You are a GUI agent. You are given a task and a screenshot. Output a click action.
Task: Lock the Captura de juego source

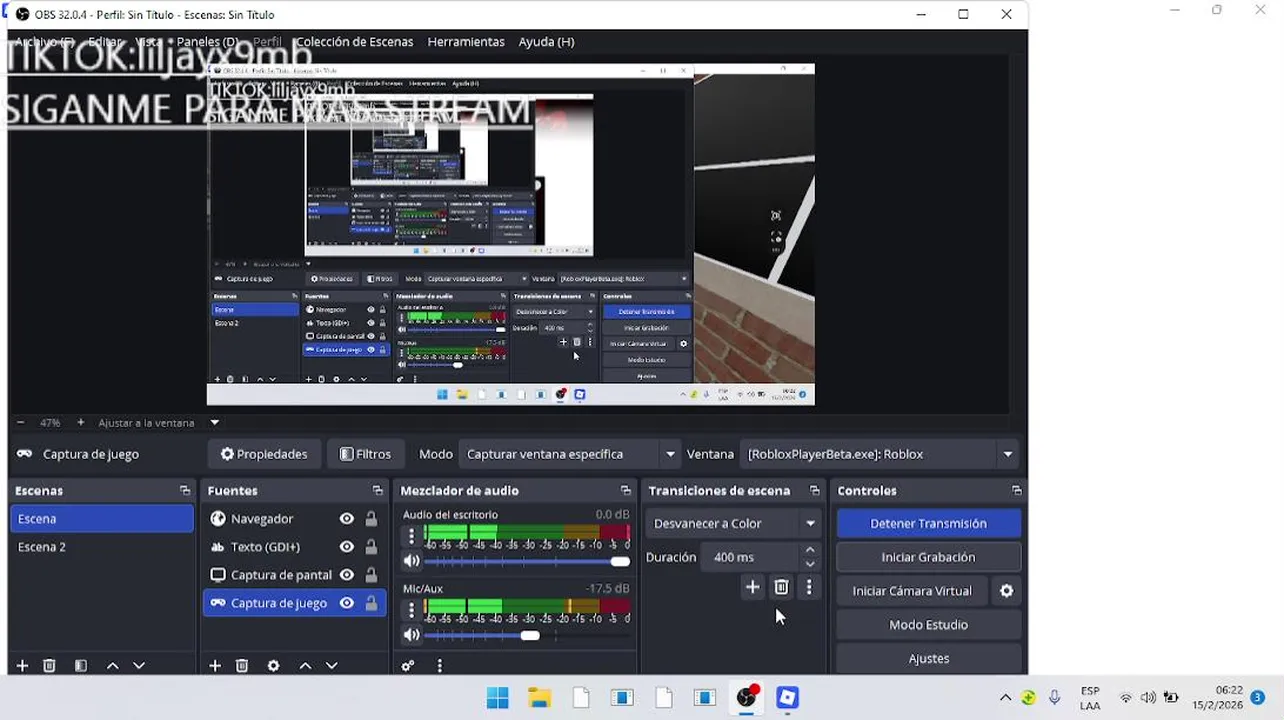pos(371,603)
